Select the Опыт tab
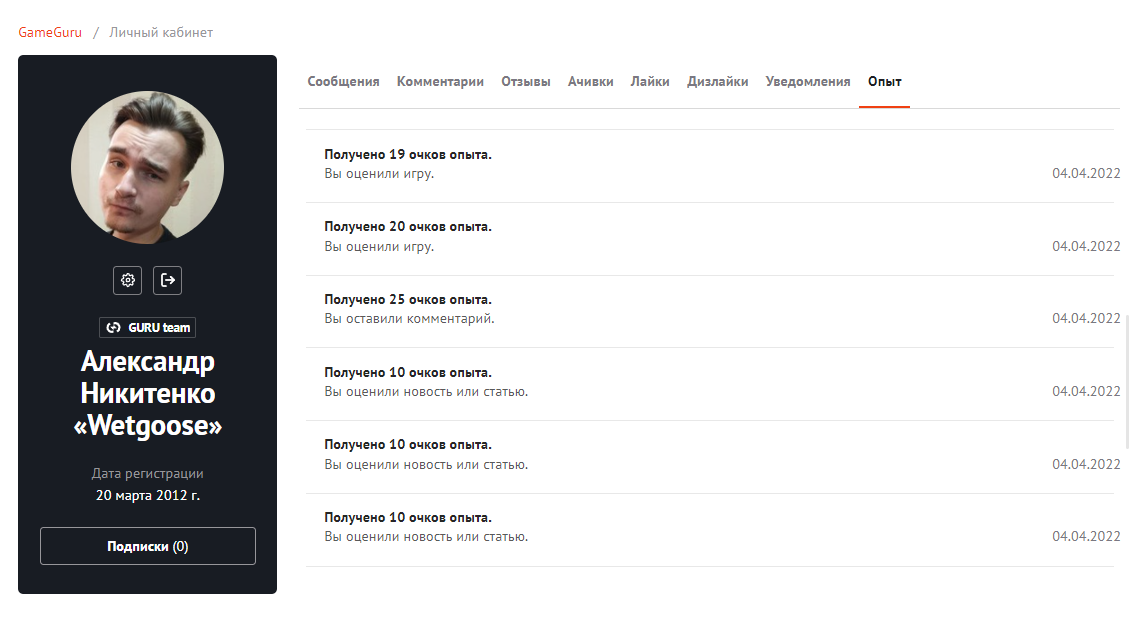Screen dimensions: 1139x628 tap(885, 81)
